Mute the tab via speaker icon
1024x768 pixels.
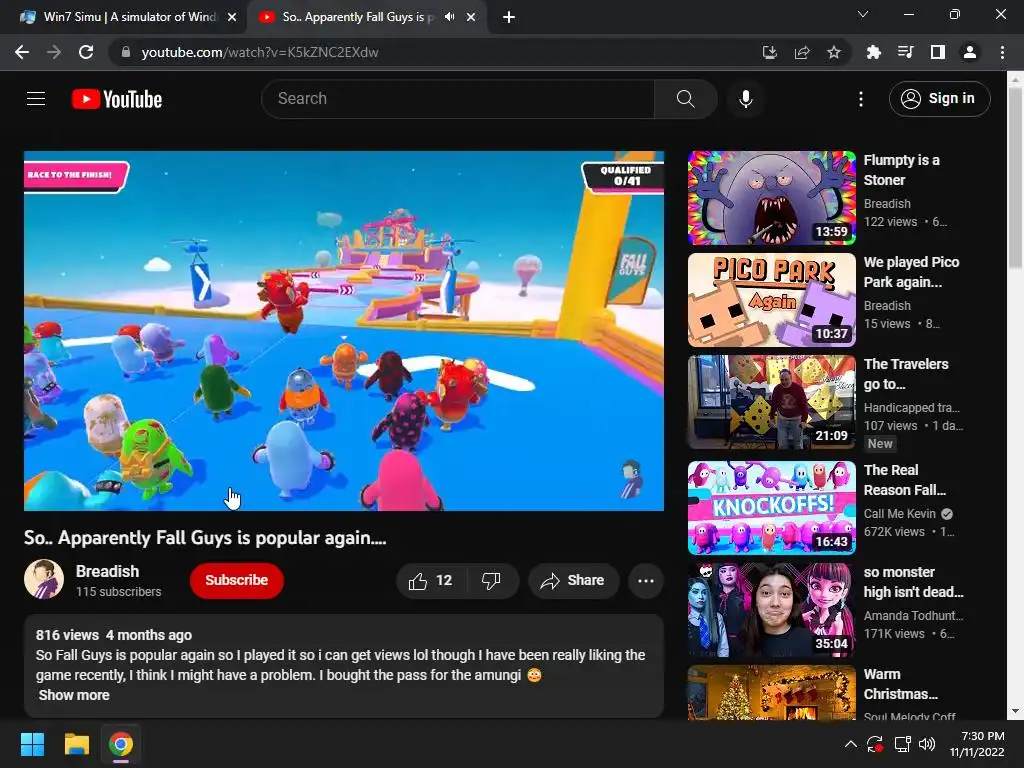pos(449,17)
